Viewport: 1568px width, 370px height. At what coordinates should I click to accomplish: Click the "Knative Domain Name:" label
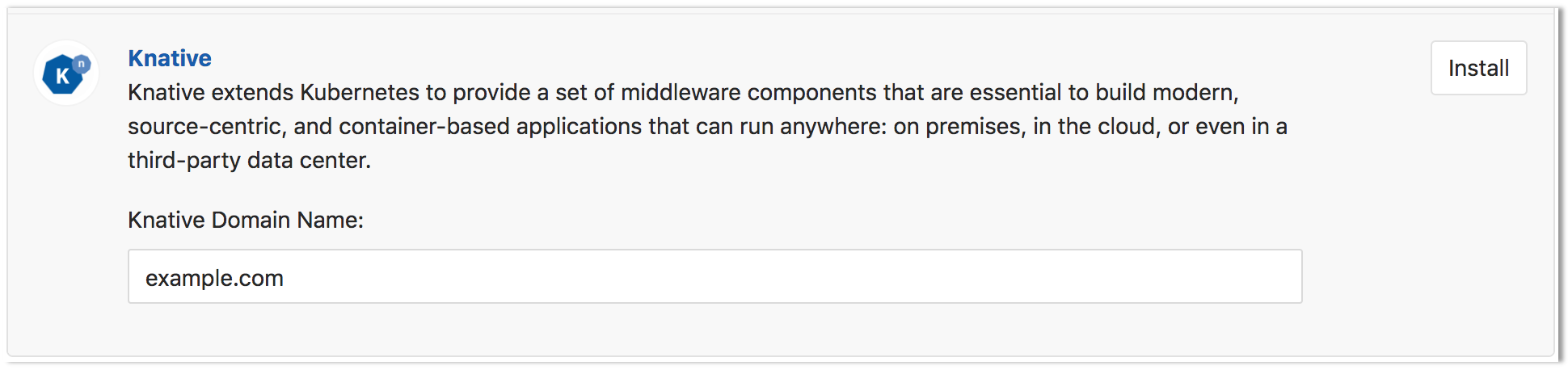(x=246, y=220)
